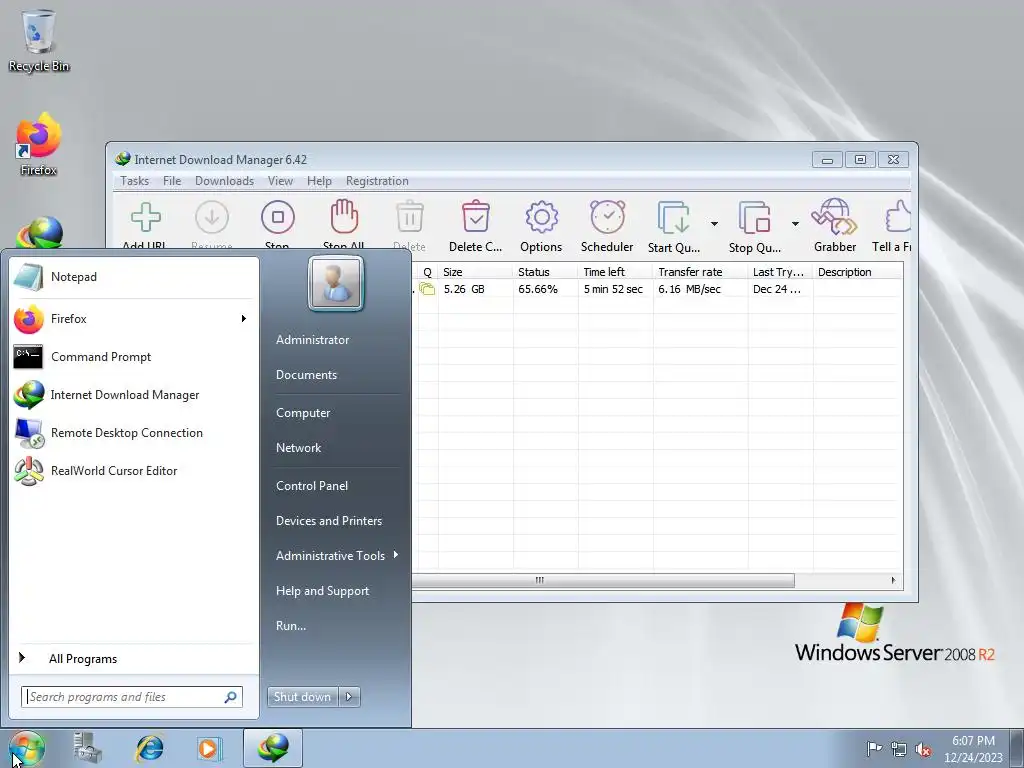Open Control Panel from Start menu

(312, 486)
